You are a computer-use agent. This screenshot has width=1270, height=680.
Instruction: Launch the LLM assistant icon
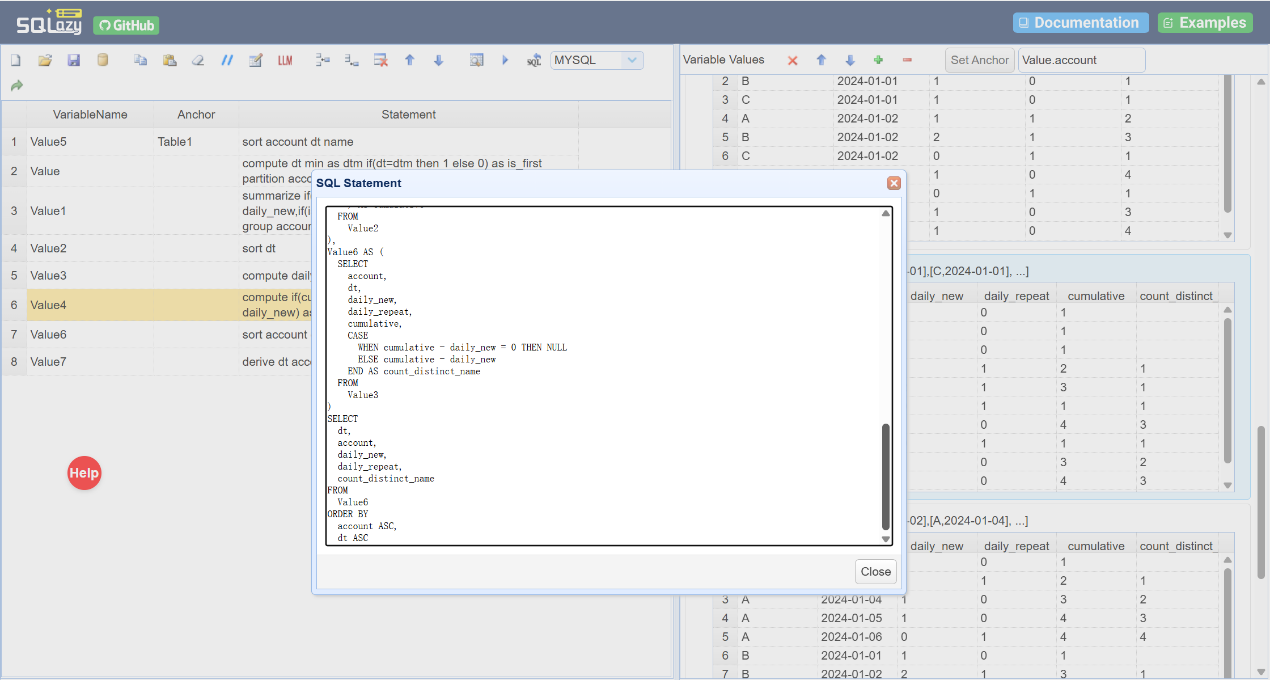tap(285, 60)
